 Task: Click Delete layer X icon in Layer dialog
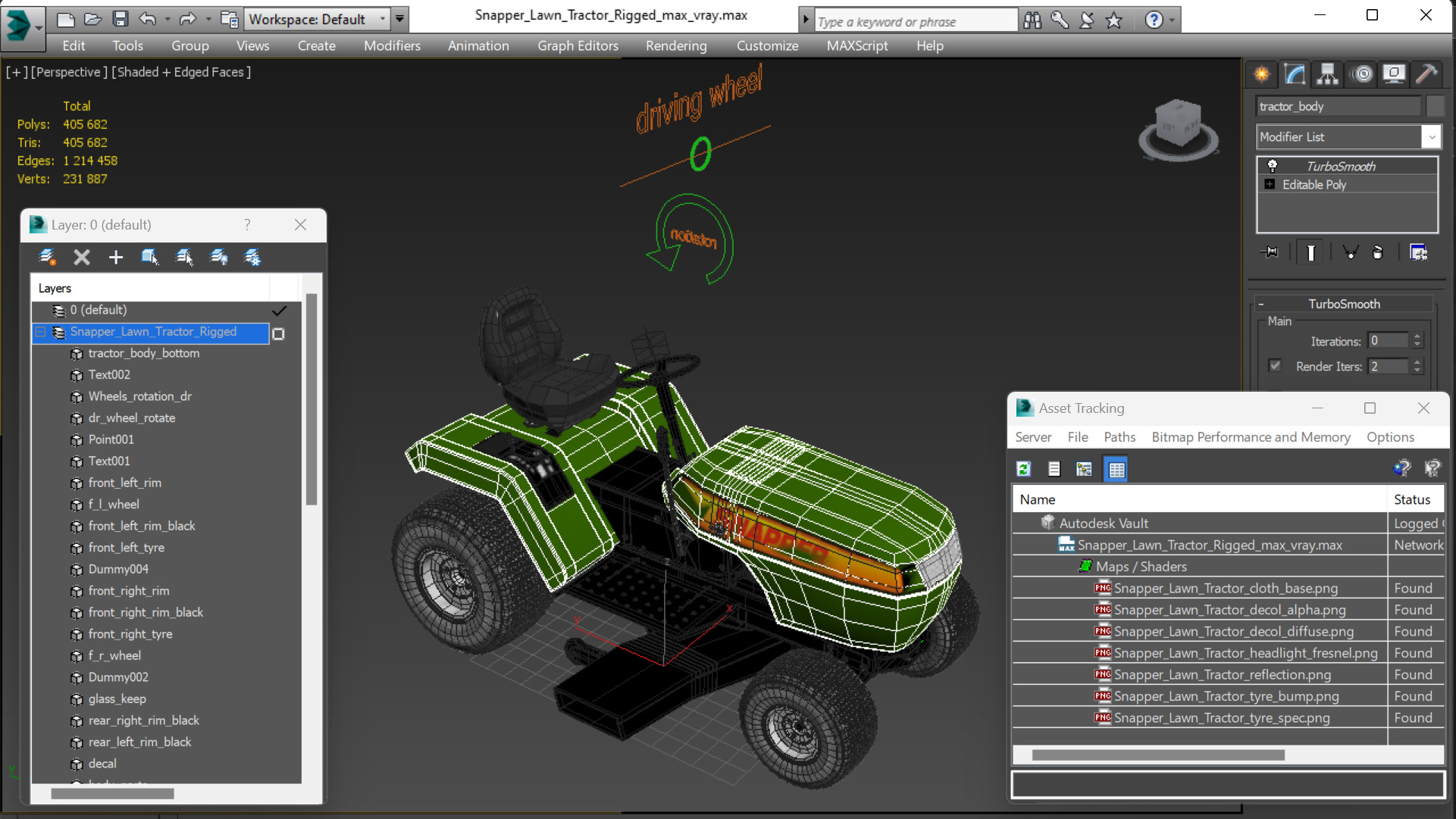(x=82, y=258)
